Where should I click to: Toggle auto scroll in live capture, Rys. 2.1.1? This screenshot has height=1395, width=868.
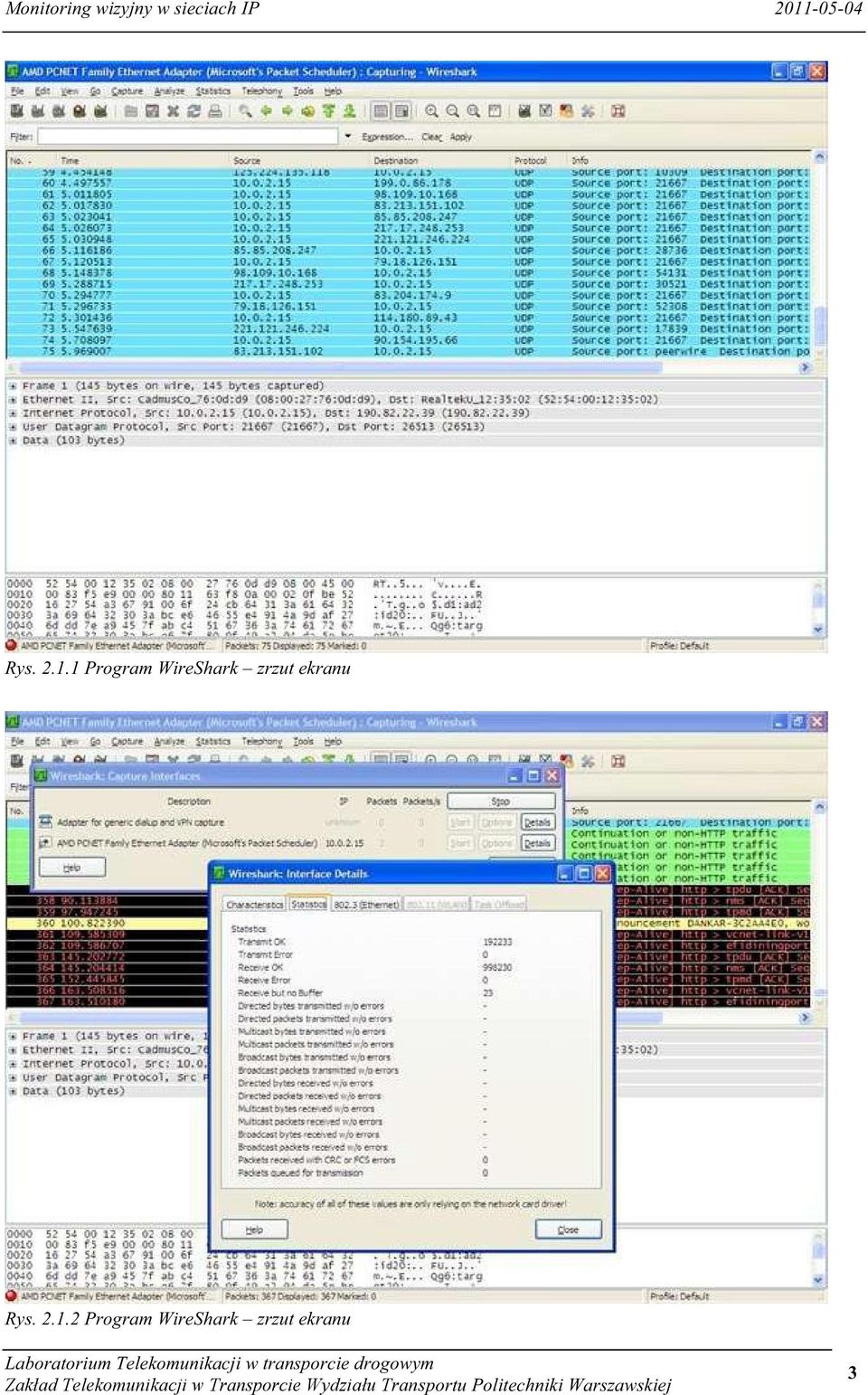pos(401,111)
